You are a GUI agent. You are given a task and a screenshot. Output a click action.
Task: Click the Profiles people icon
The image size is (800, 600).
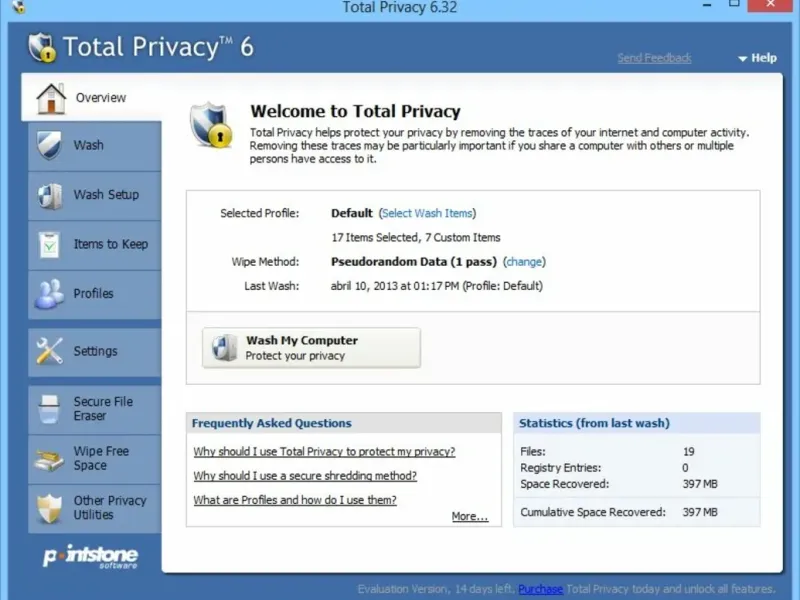tap(49, 294)
